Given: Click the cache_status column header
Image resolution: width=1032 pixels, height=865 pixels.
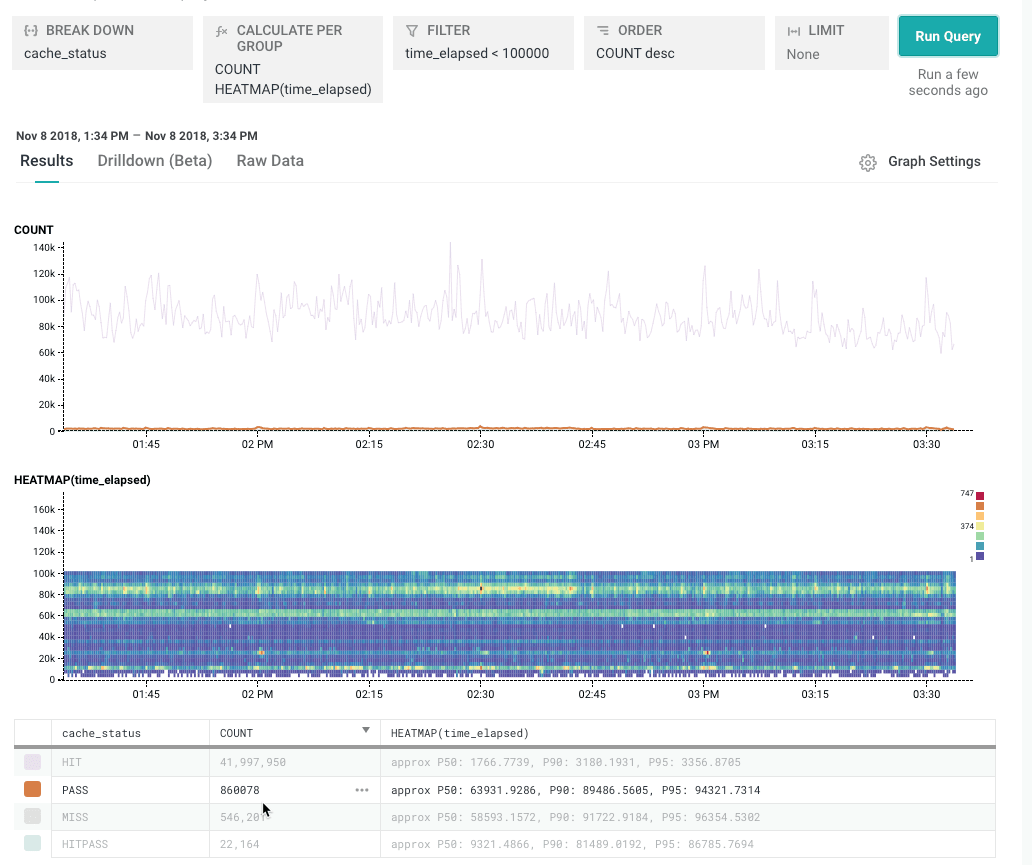Looking at the screenshot, I should click(101, 733).
